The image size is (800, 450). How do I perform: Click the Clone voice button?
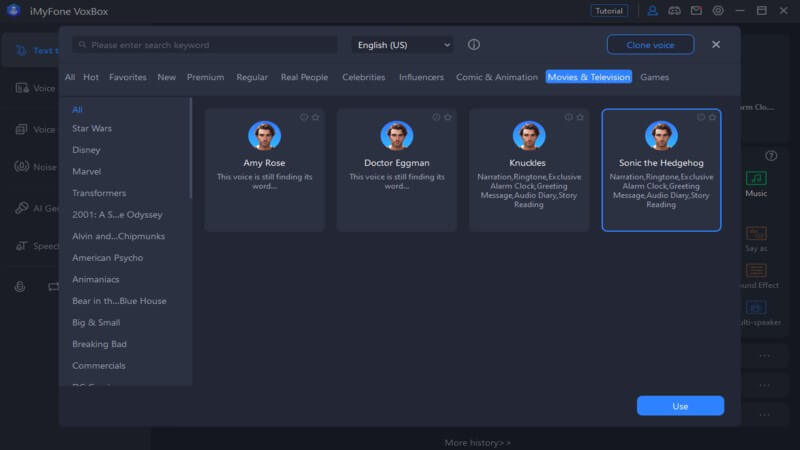[650, 45]
